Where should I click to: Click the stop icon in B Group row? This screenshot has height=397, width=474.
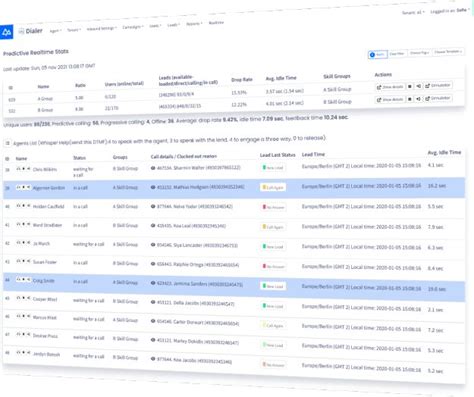coord(410,99)
